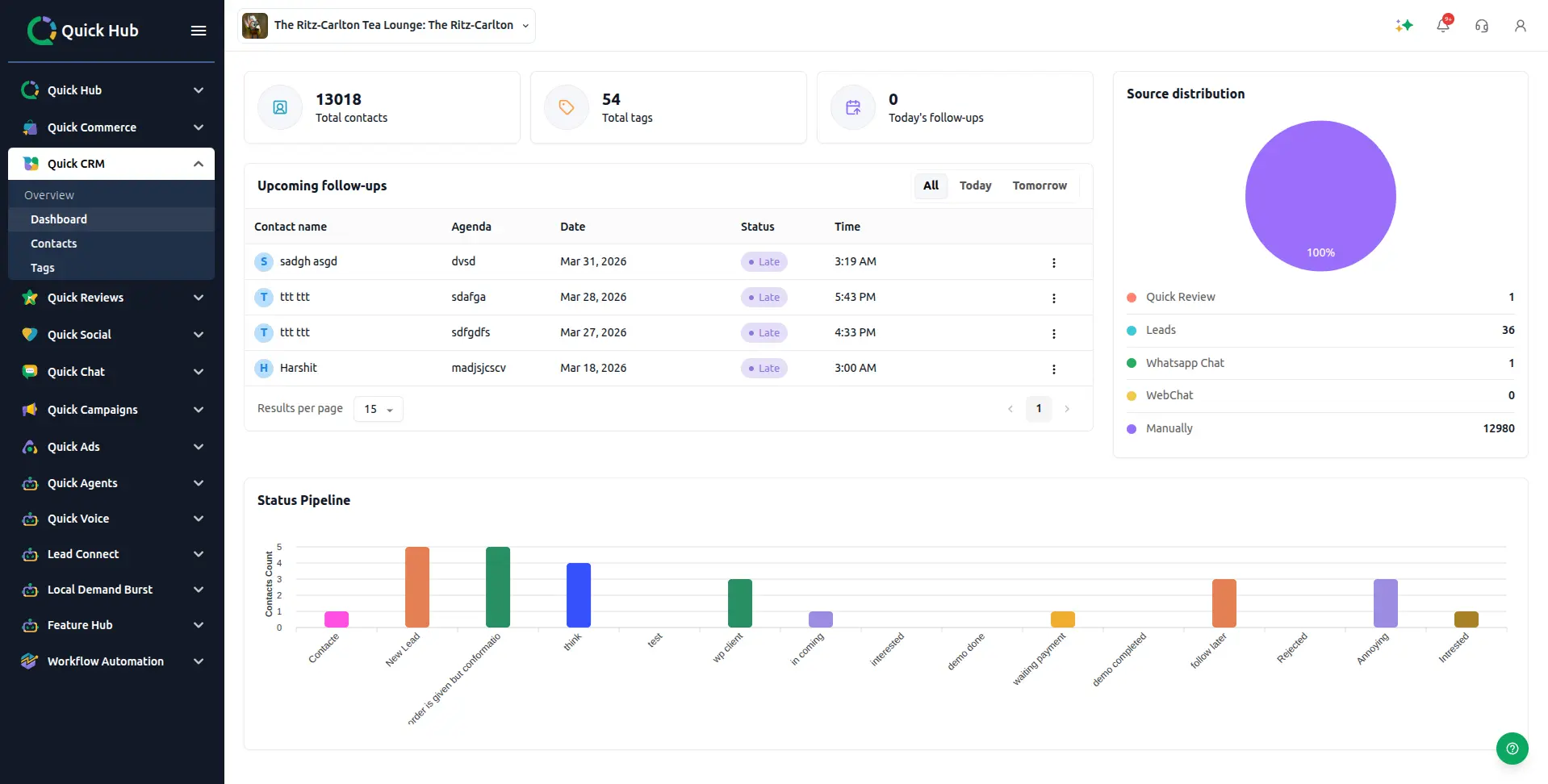Expand the Quick Social section chevron
The height and width of the screenshot is (784, 1548).
pos(199,335)
